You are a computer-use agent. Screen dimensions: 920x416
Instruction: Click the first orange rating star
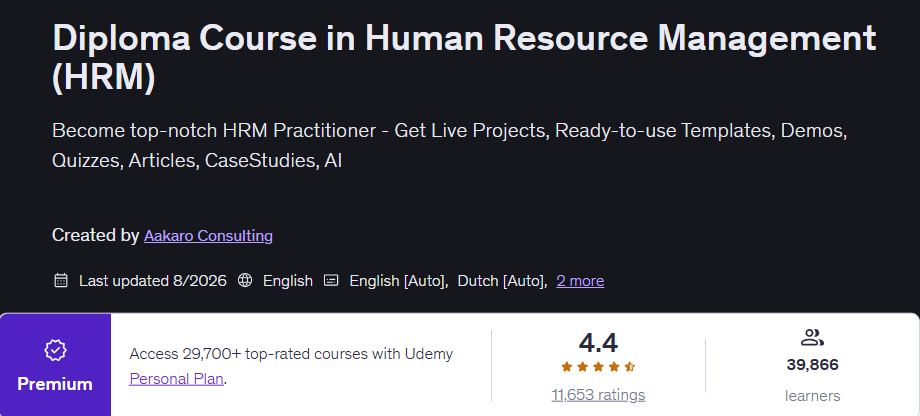coord(567,367)
